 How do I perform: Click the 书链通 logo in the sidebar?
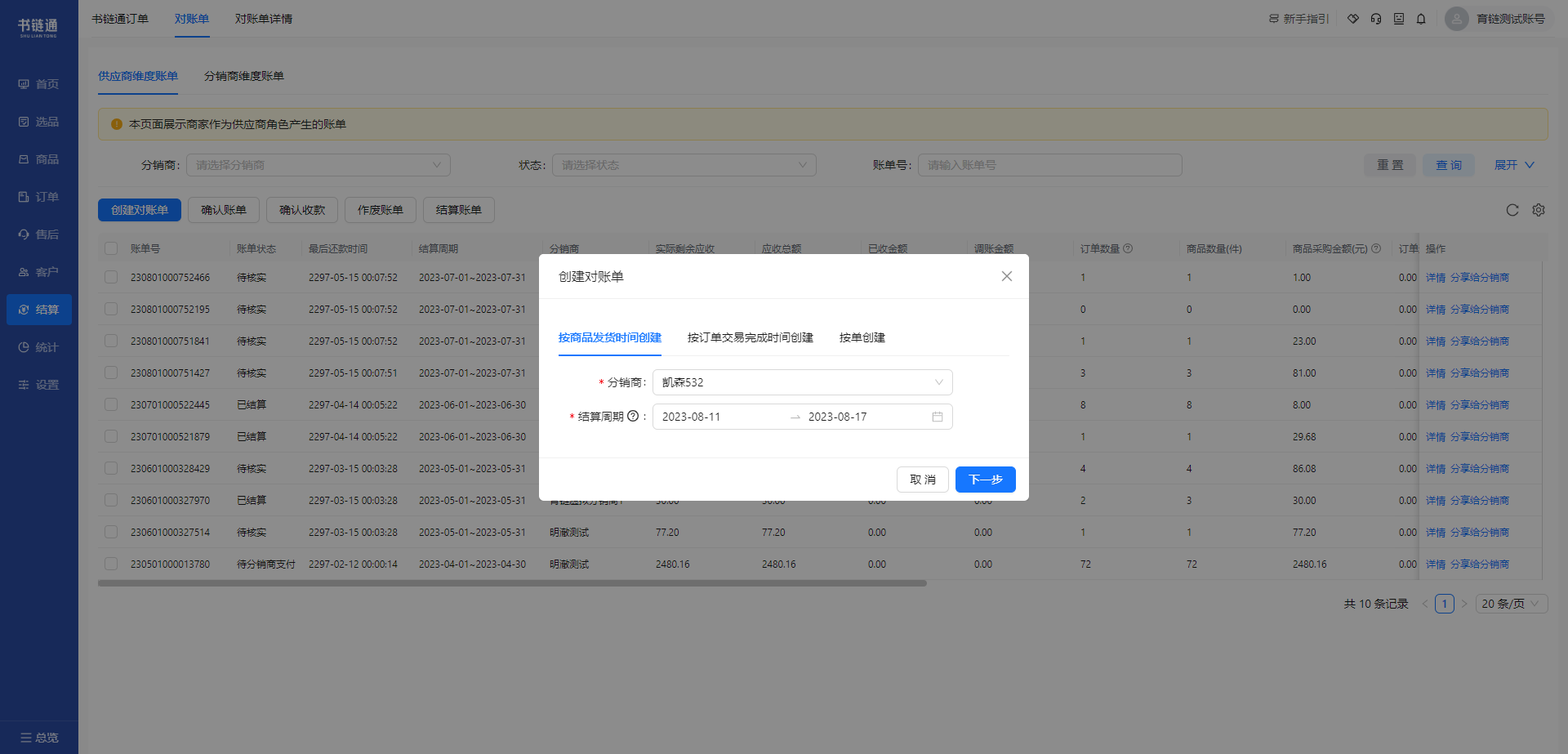pos(38,27)
